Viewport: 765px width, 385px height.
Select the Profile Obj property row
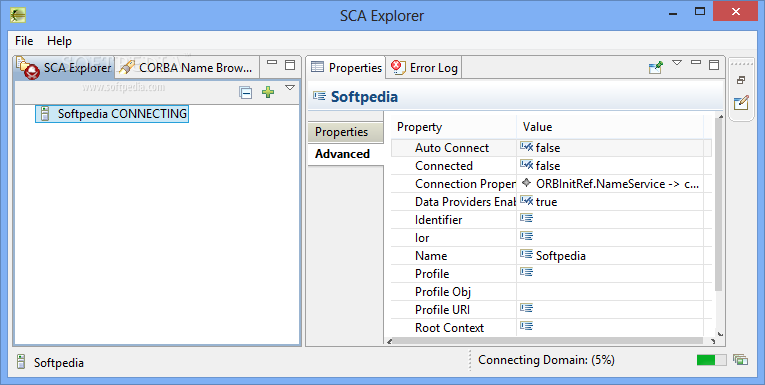[551, 292]
